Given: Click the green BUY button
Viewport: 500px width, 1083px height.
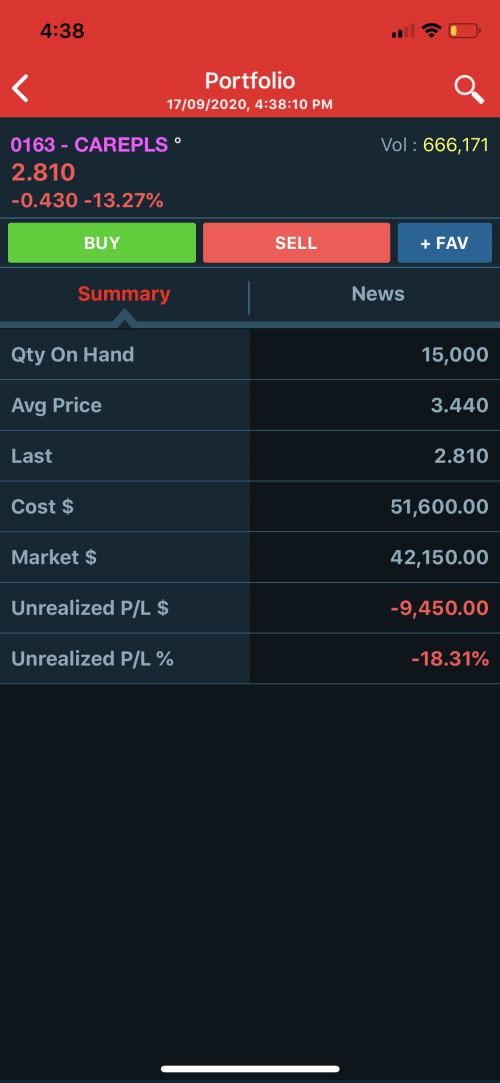Looking at the screenshot, I should coord(102,242).
